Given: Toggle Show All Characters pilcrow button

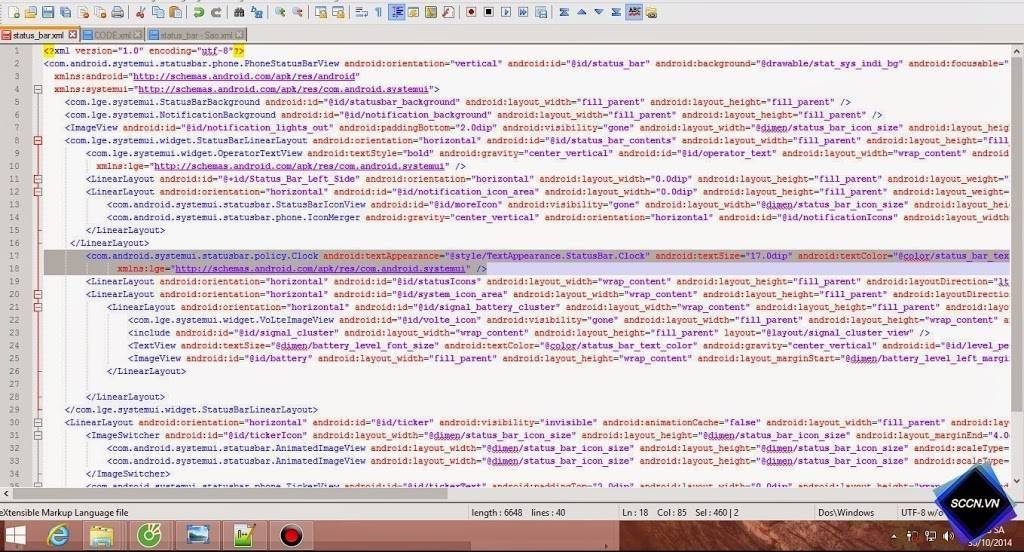Looking at the screenshot, I should [378, 12].
